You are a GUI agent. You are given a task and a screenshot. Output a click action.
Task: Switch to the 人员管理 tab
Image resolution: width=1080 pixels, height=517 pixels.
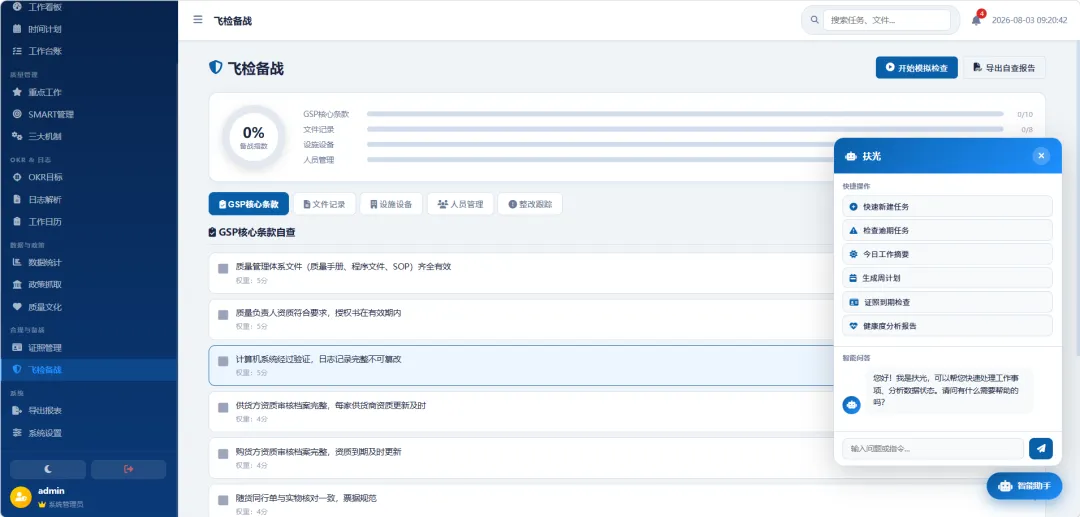click(460, 204)
